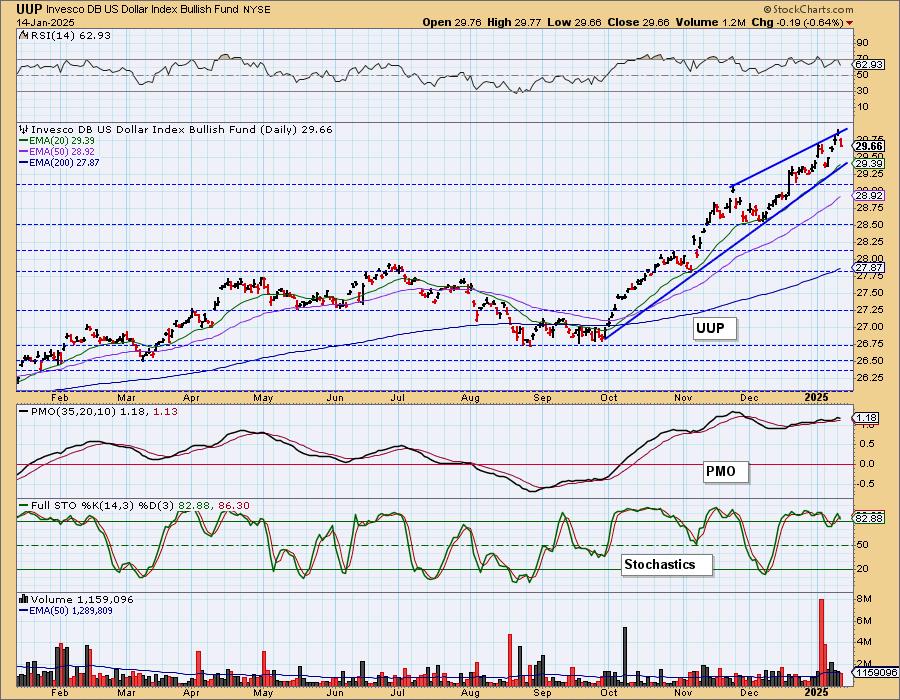
Task: Click the 1159096 tag on the volume axis
Action: pyautogui.click(x=875, y=672)
